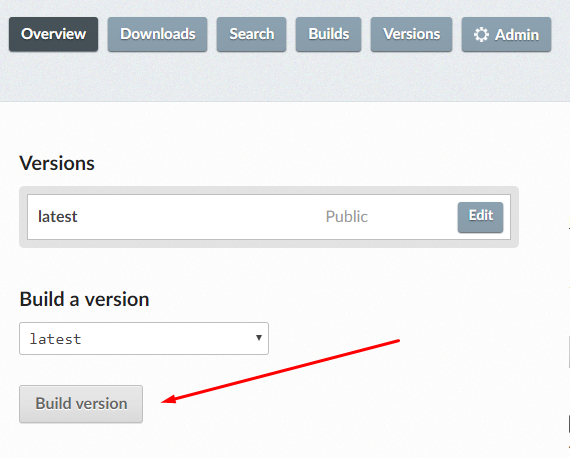Expand the latest version dropdown

click(x=144, y=338)
